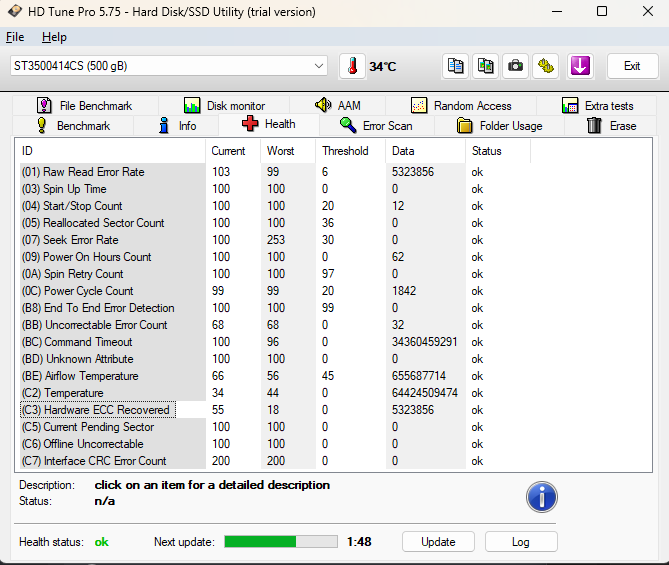Click the thermometer temperature icon
The image size is (669, 565).
352,66
